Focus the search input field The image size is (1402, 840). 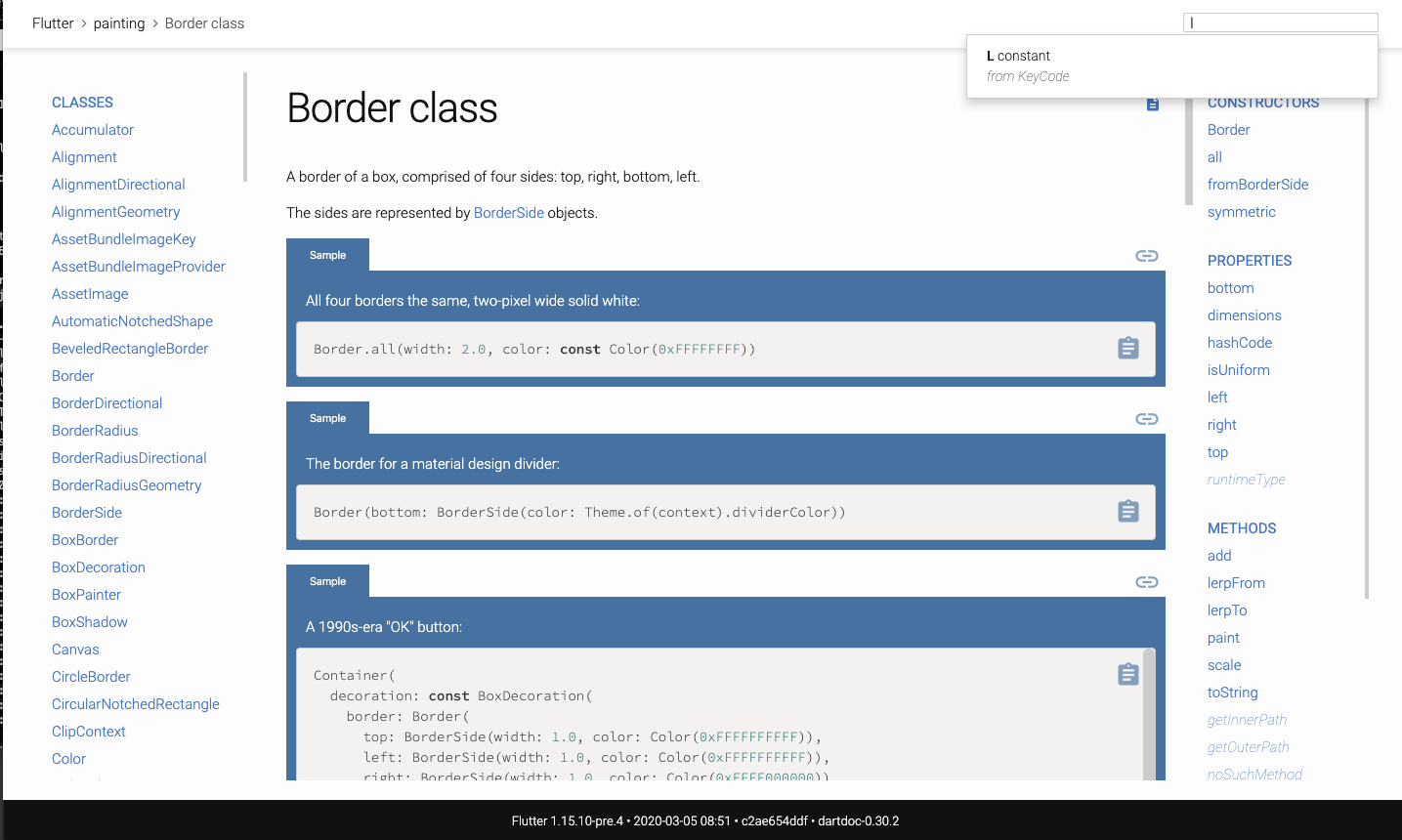tap(1281, 22)
